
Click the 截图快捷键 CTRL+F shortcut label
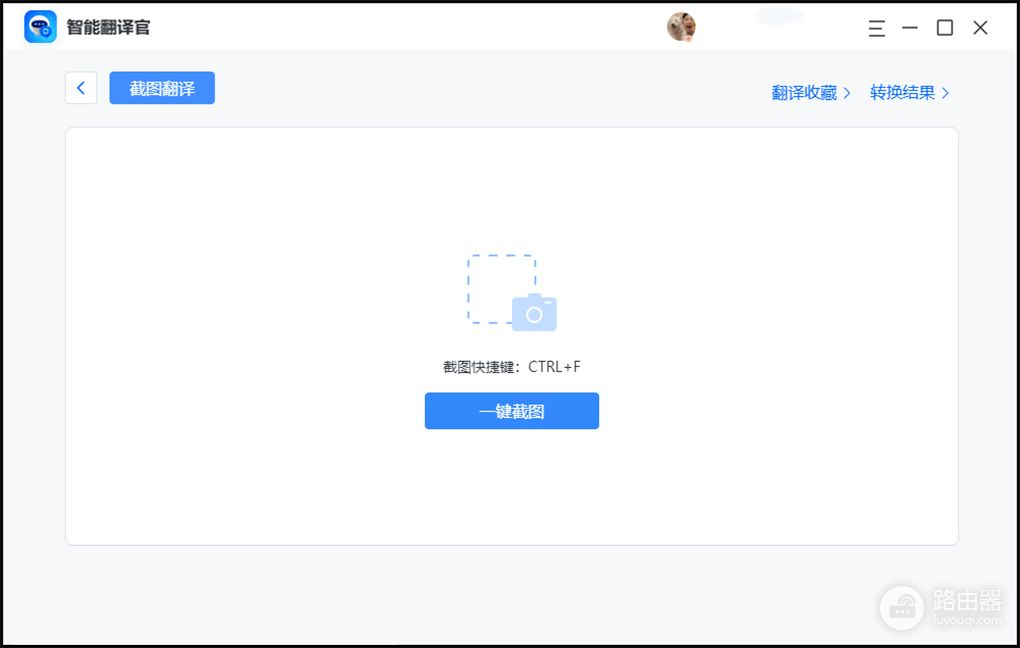(512, 367)
